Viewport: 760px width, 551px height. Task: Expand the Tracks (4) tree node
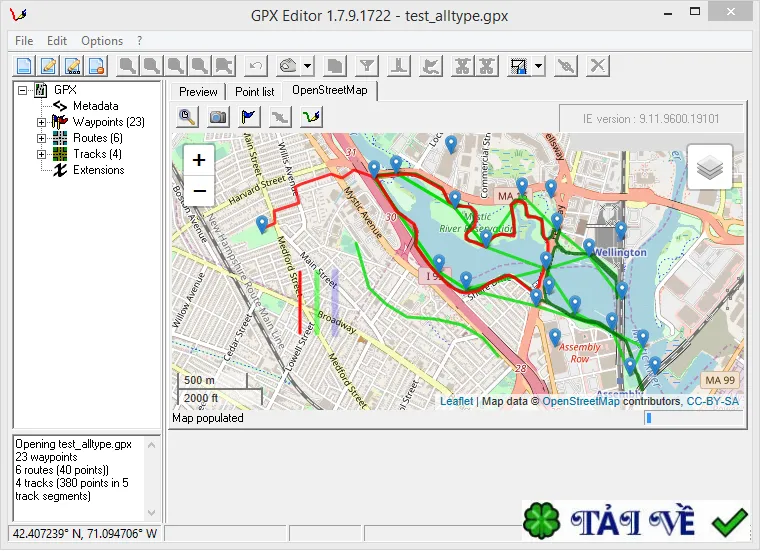42,154
